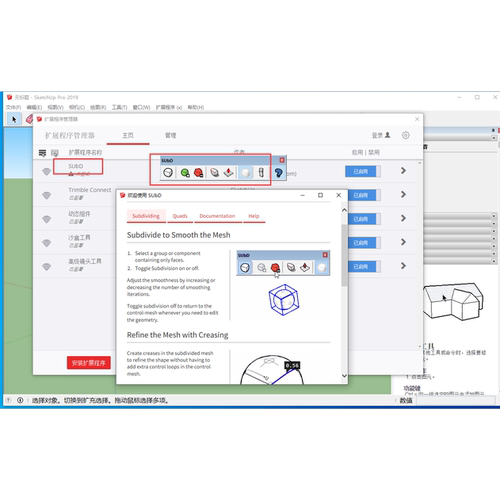Open the 编辑(E) menu
The image size is (500, 500).
(x=34, y=107)
